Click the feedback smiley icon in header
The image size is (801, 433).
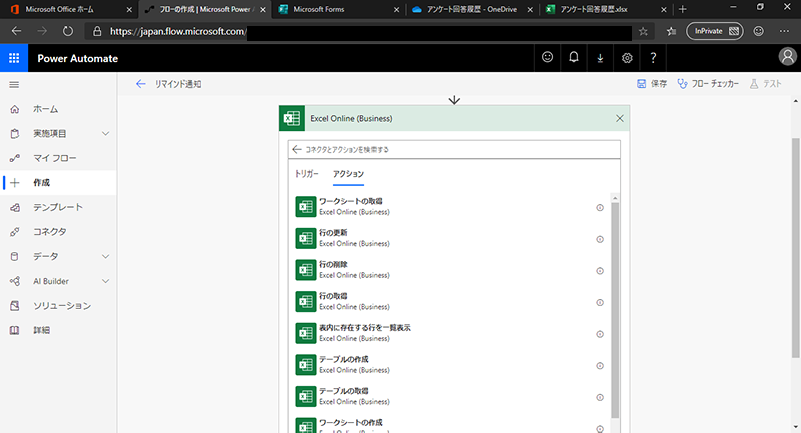coord(547,57)
